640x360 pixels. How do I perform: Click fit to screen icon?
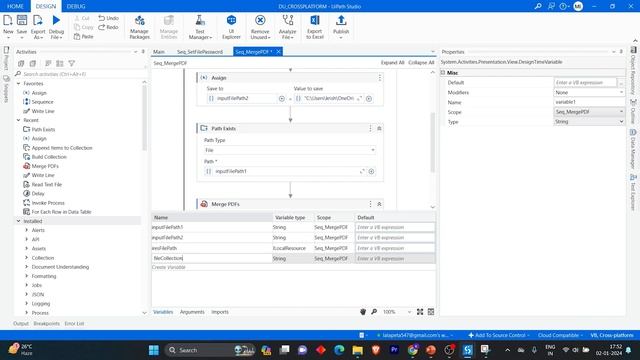420,312
